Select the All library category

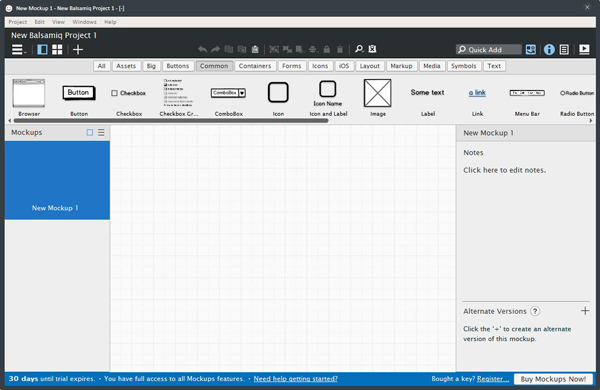[101, 66]
